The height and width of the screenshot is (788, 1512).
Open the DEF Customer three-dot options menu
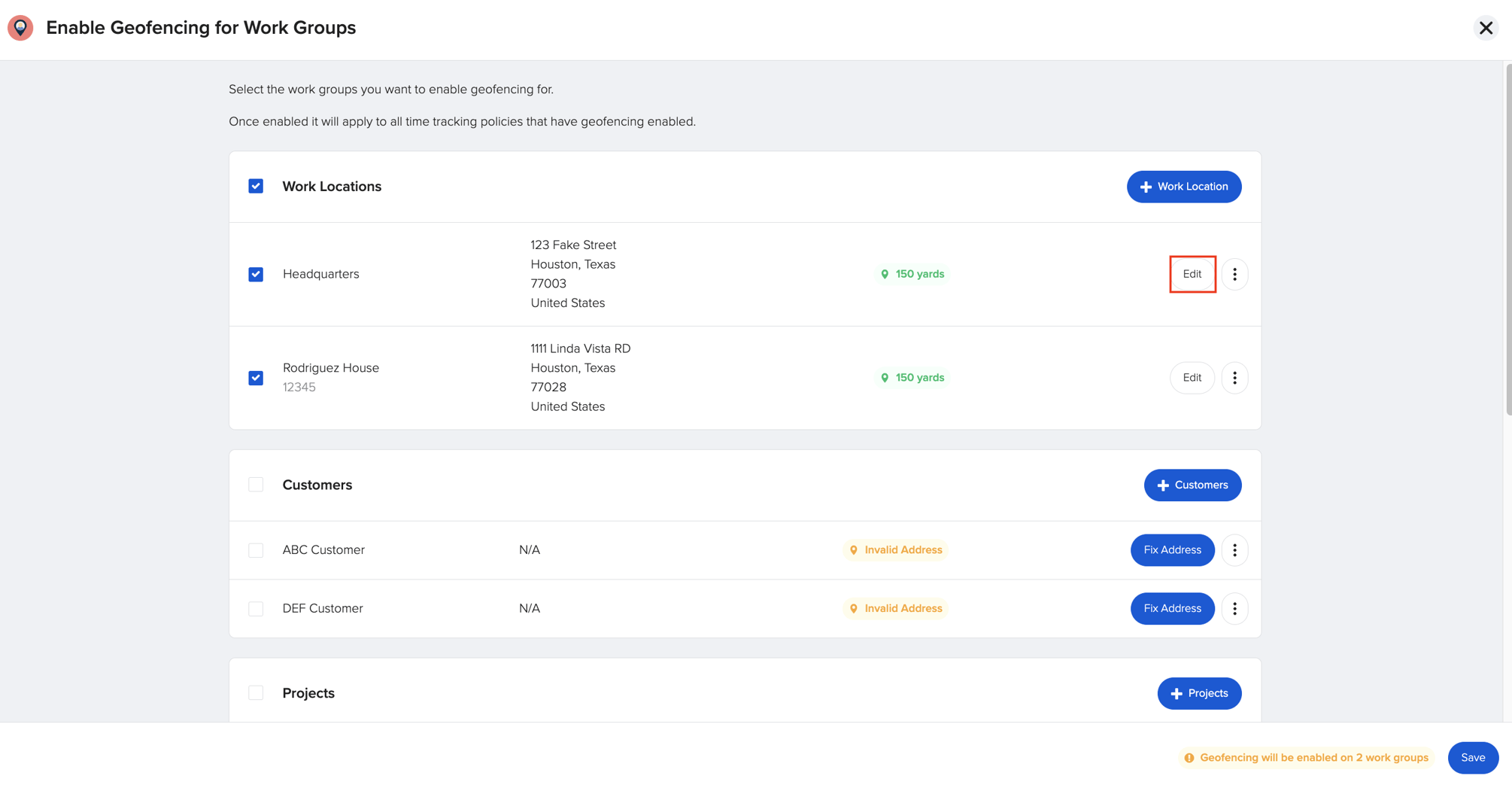coord(1234,608)
